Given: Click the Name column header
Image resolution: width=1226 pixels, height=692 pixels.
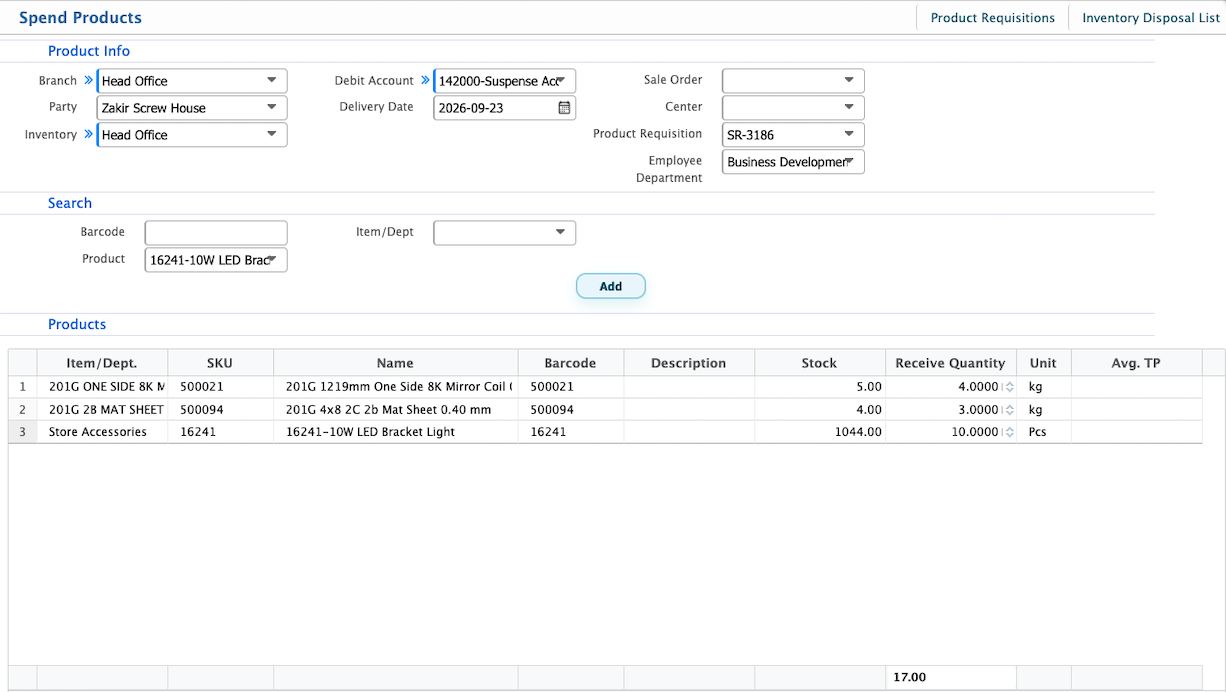Looking at the screenshot, I should pos(396,363).
